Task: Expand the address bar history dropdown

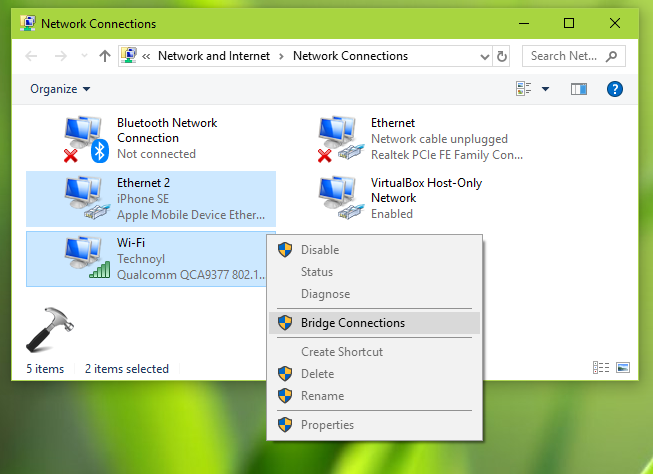Action: click(x=486, y=57)
